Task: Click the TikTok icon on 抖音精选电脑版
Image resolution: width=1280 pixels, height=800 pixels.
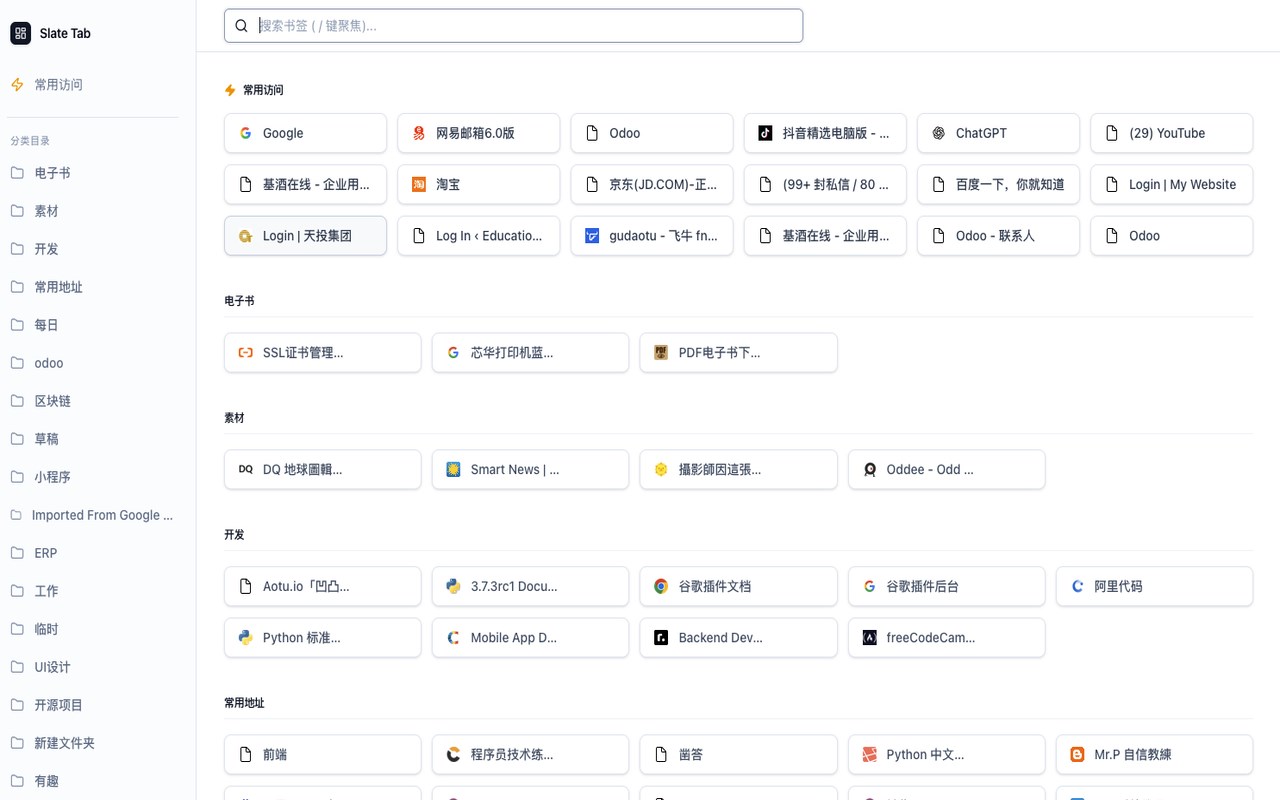Action: click(x=765, y=133)
